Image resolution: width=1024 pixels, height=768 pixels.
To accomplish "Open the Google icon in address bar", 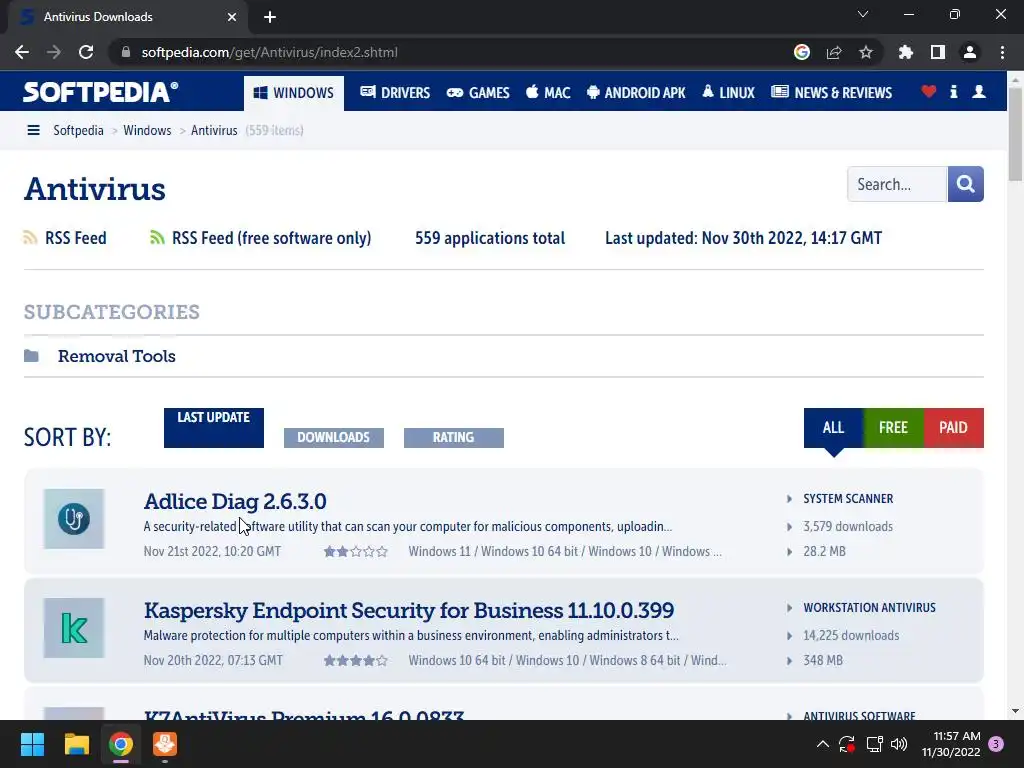I will point(801,52).
